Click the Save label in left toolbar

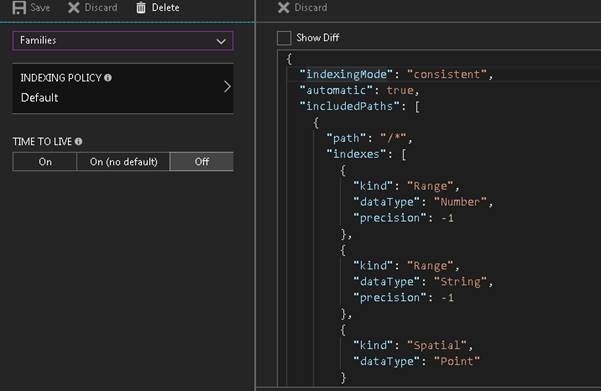coord(40,7)
